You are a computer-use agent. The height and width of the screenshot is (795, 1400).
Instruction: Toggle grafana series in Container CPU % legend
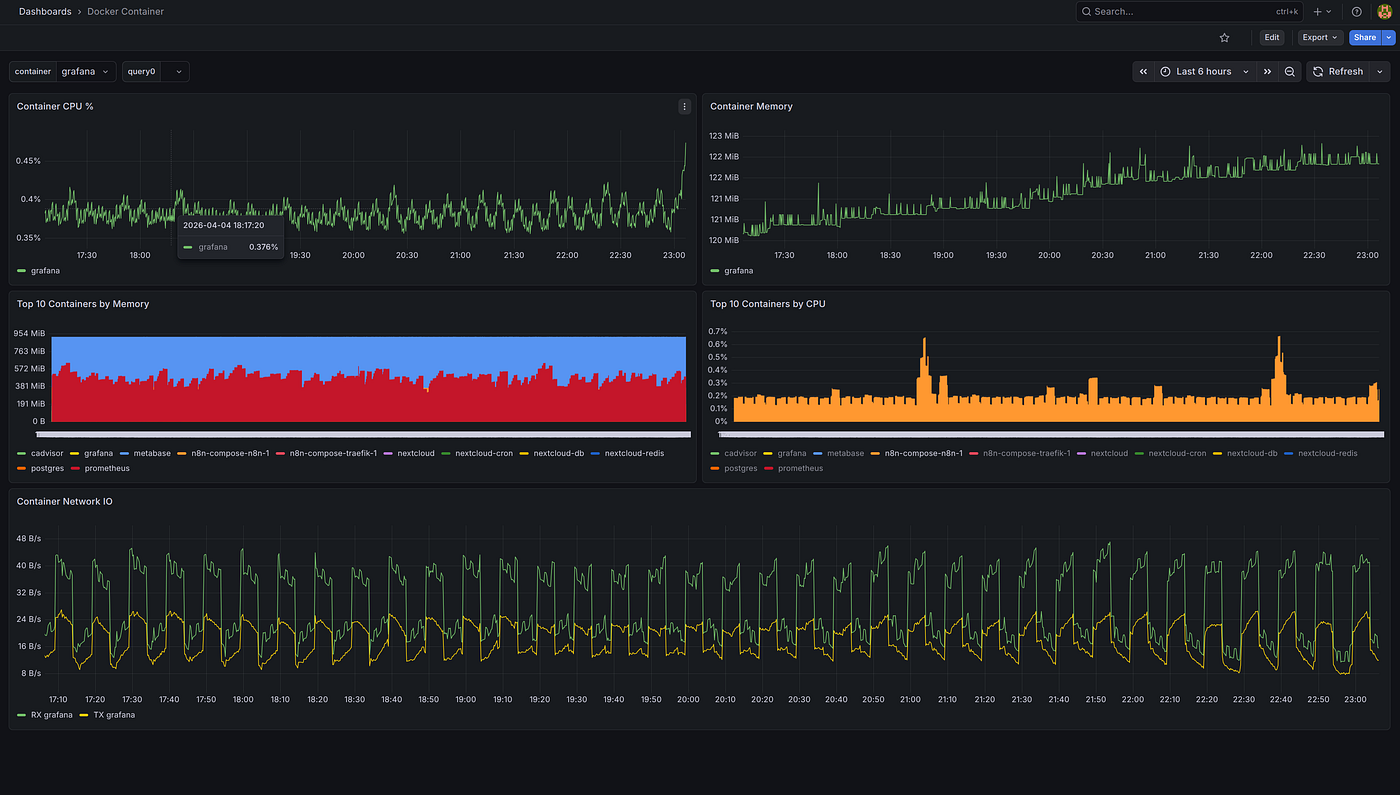[46, 271]
